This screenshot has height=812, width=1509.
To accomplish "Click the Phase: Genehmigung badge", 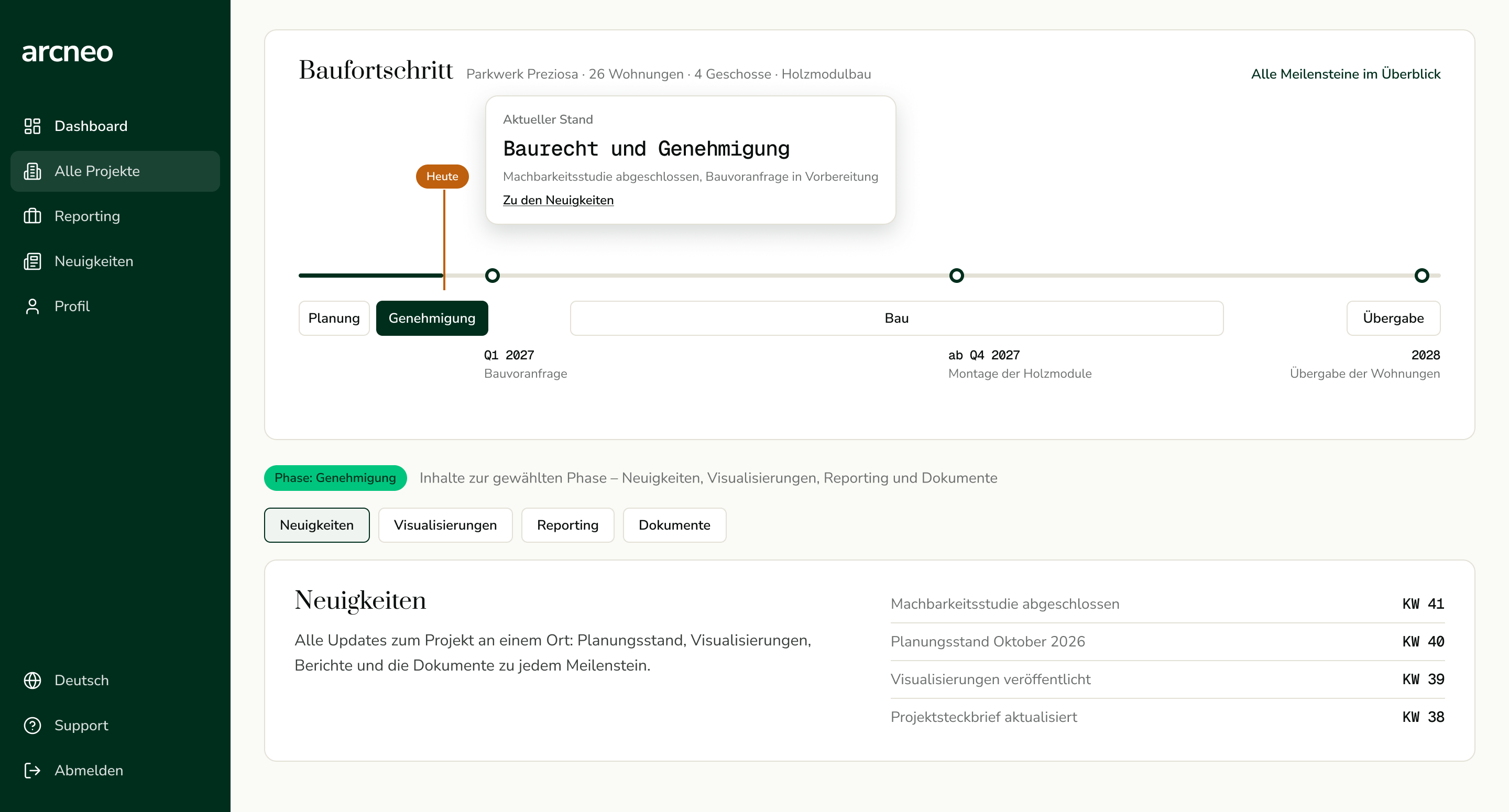I will (x=335, y=478).
